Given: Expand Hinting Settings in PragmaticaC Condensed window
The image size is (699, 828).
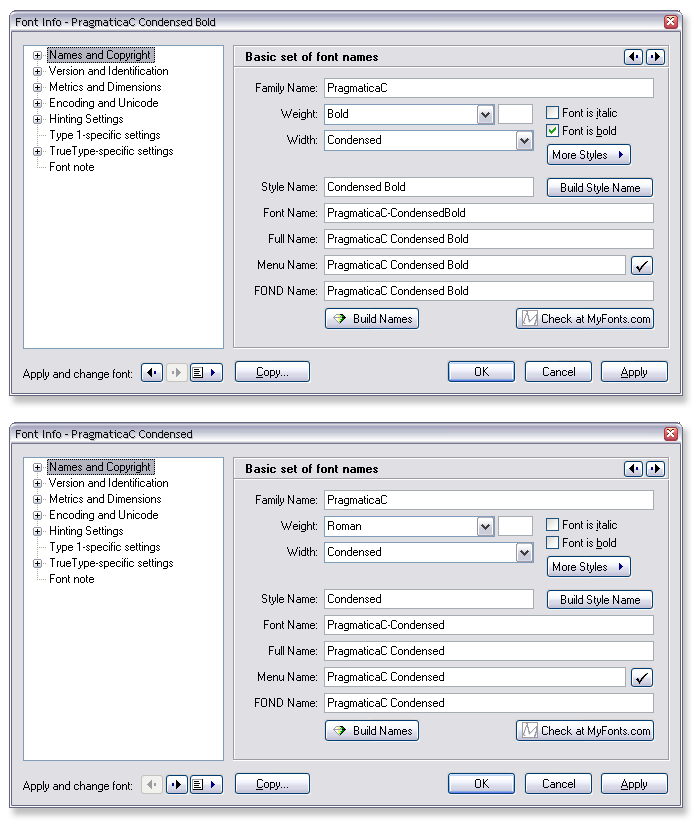Looking at the screenshot, I should point(37,531).
